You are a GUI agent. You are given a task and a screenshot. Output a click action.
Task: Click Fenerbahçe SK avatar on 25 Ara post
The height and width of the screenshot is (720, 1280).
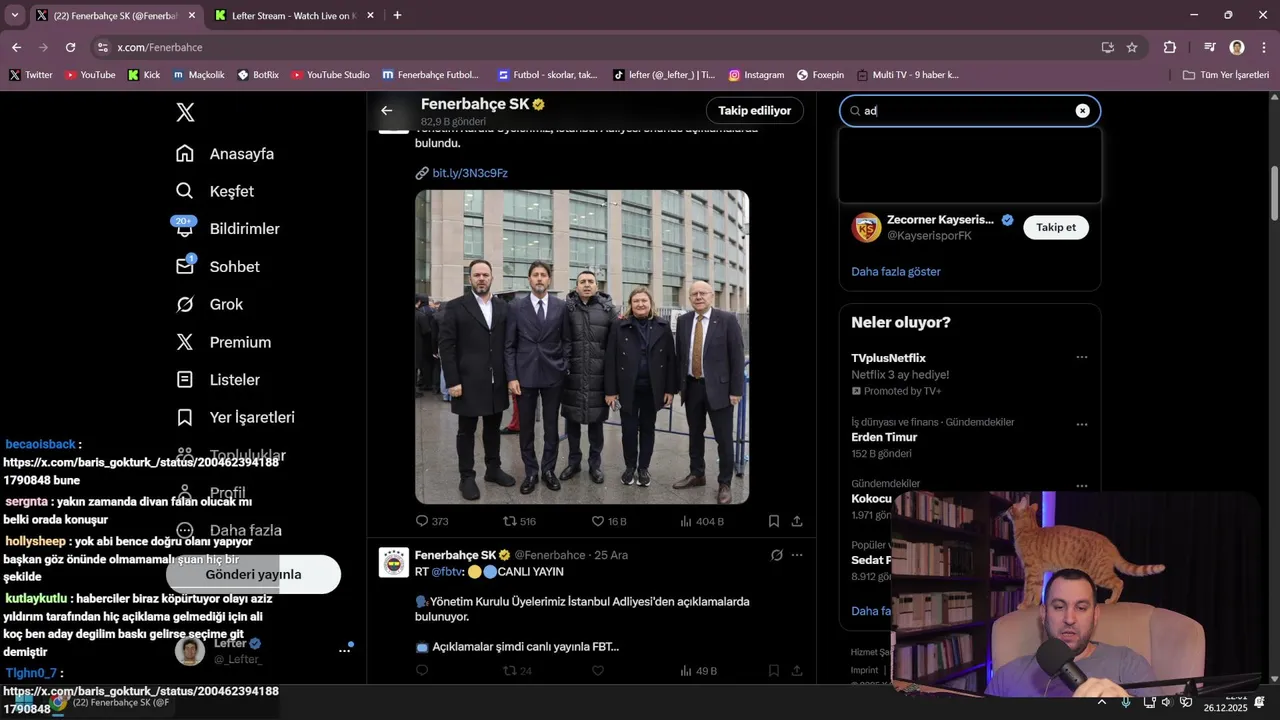(394, 562)
